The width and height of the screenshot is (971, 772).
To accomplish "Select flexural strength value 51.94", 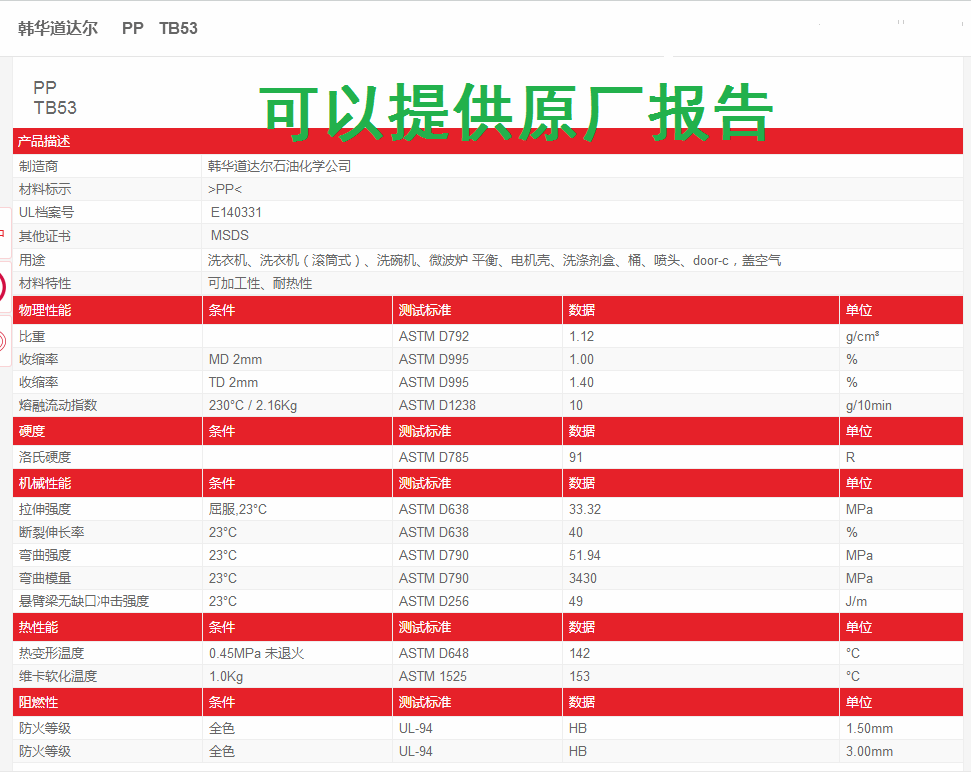I will pos(585,555).
